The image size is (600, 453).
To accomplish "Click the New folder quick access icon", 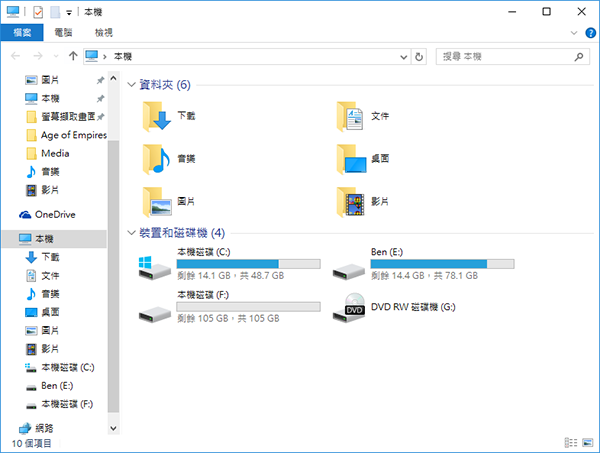I will pos(55,12).
